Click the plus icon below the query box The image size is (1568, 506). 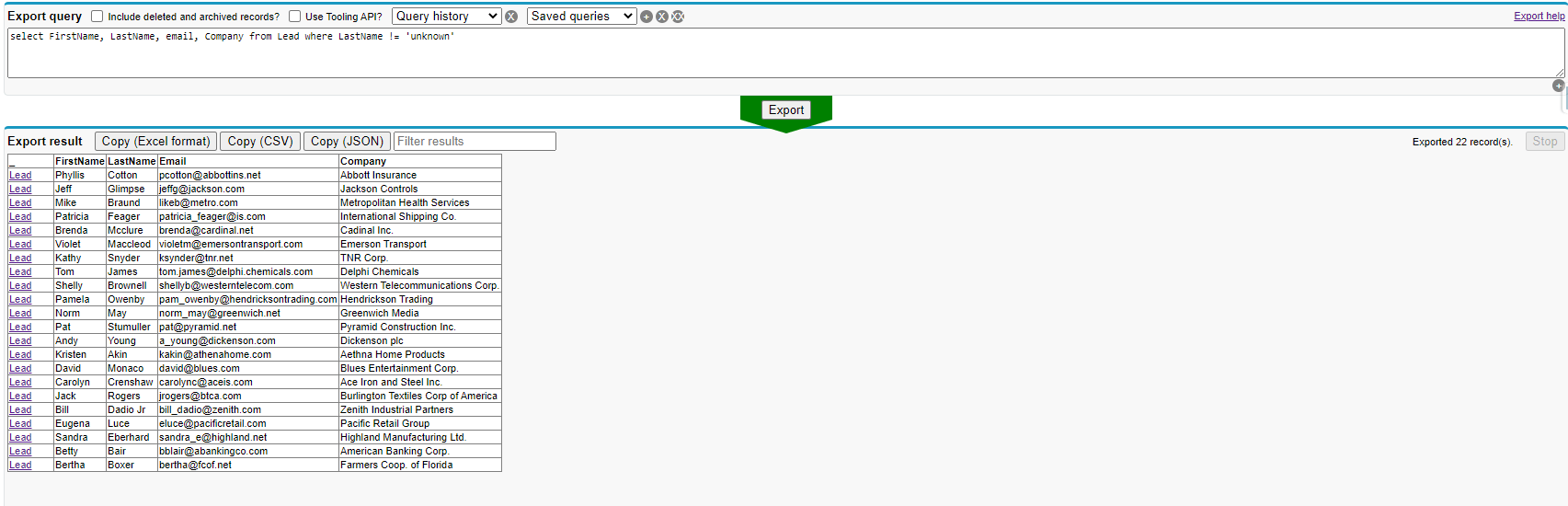coord(1558,86)
